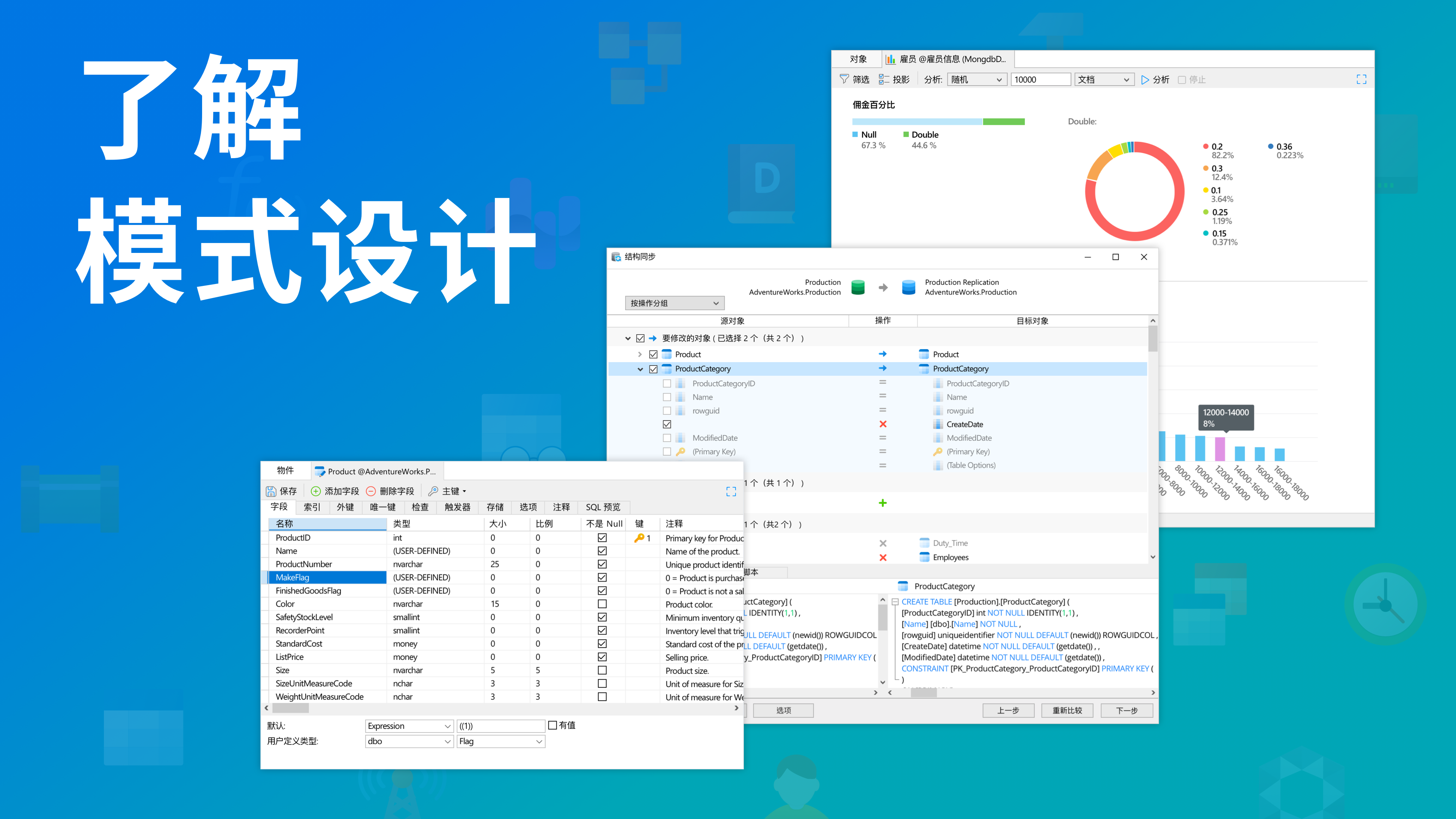The width and height of the screenshot is (1456, 819).
Task: Open the Indexes (索引) tab
Action: pos(312,507)
